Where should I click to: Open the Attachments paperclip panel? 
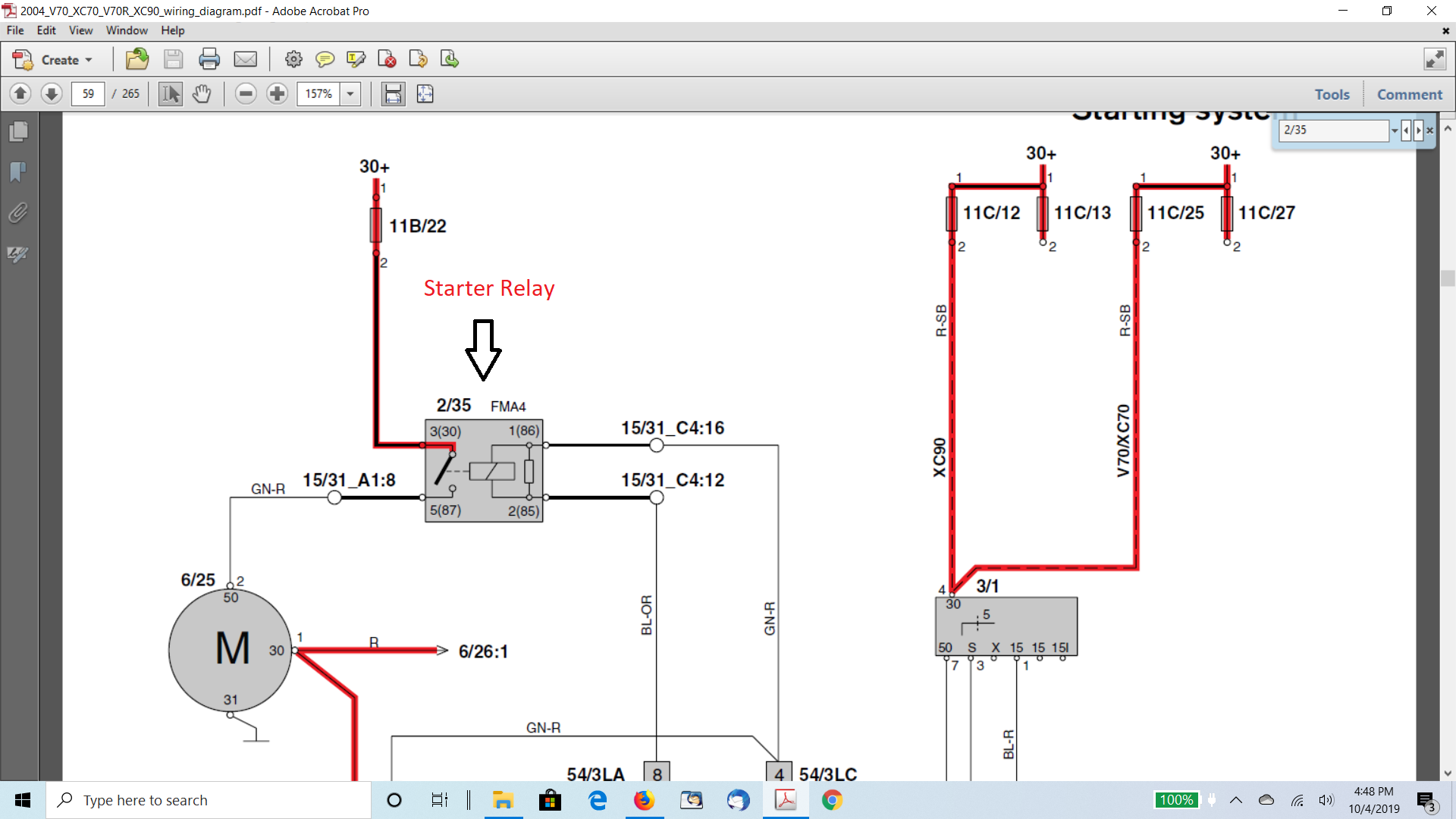click(18, 213)
